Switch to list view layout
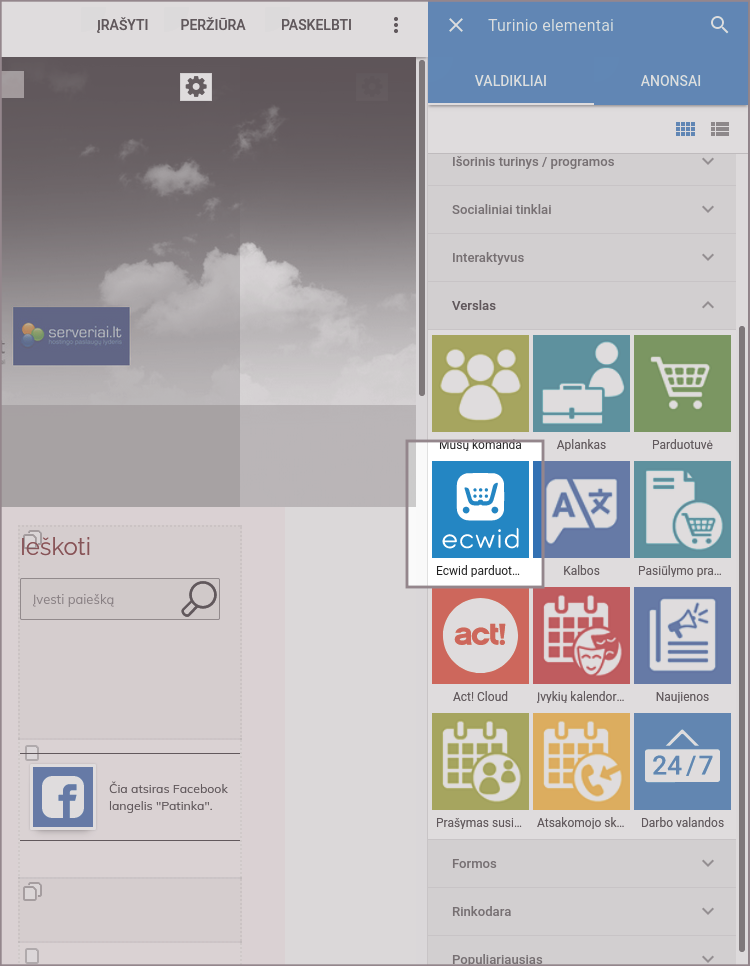The height and width of the screenshot is (966, 750). pos(720,129)
